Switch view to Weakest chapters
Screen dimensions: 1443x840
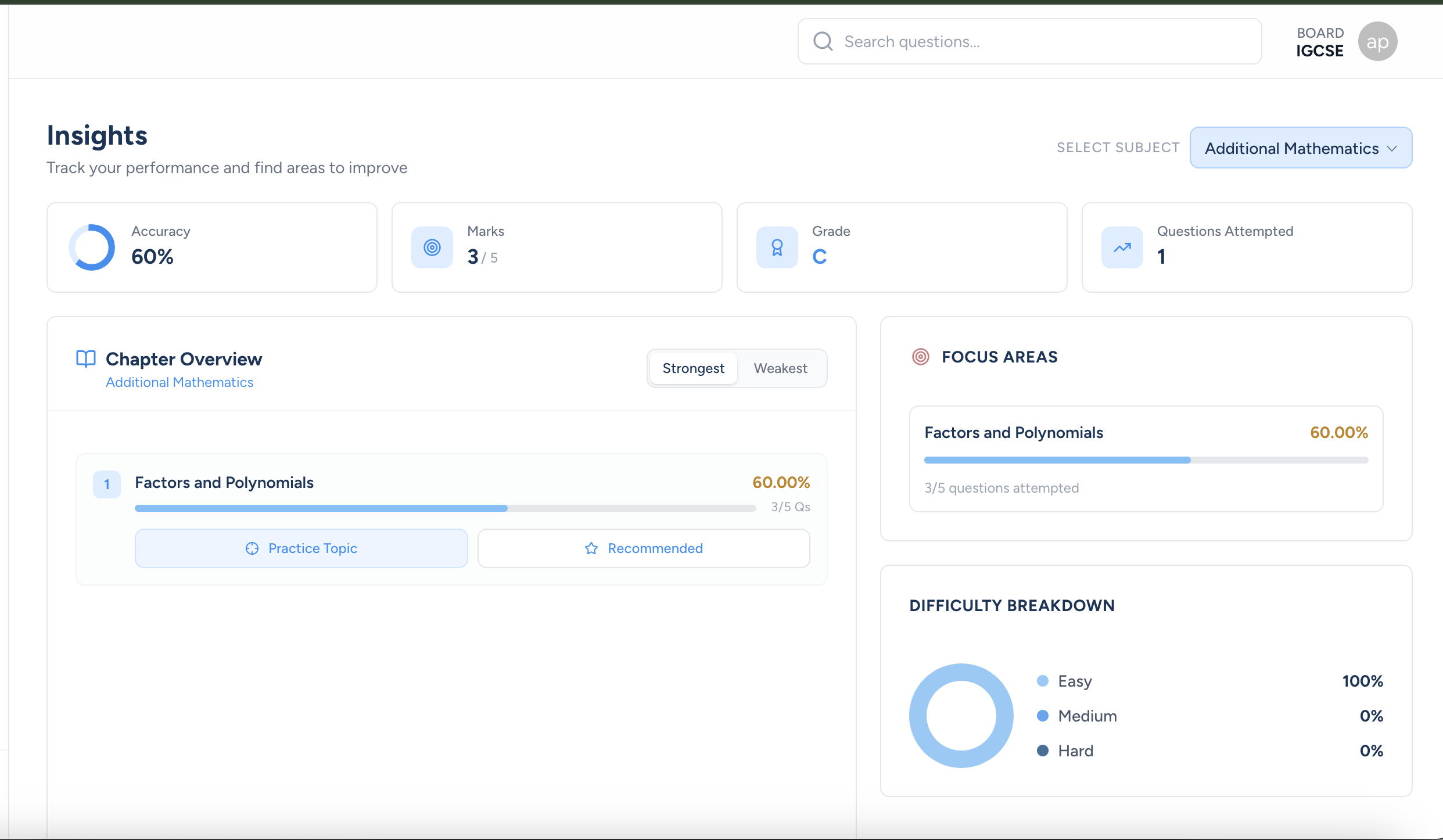pos(780,368)
